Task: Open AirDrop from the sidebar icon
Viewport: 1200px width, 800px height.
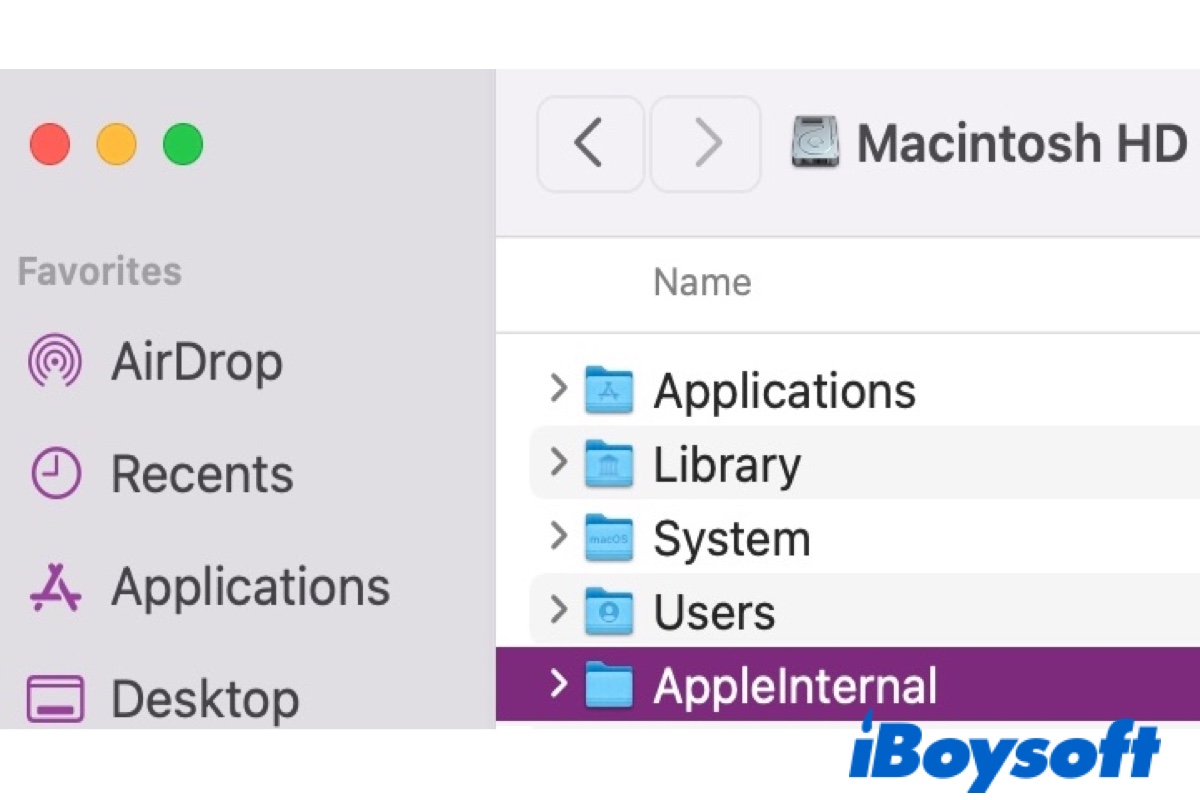Action: pyautogui.click(x=56, y=362)
